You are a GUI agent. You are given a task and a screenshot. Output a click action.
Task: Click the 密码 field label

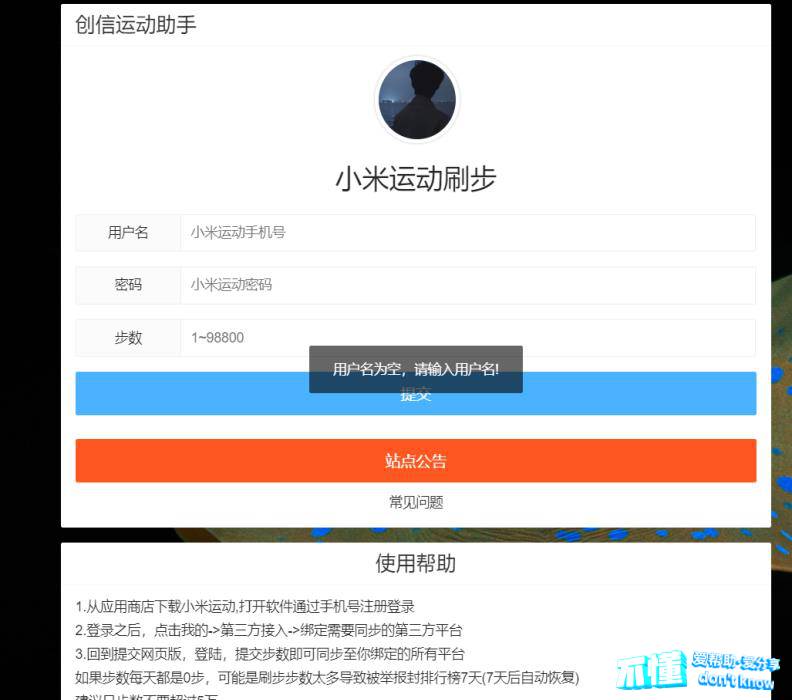(x=128, y=285)
